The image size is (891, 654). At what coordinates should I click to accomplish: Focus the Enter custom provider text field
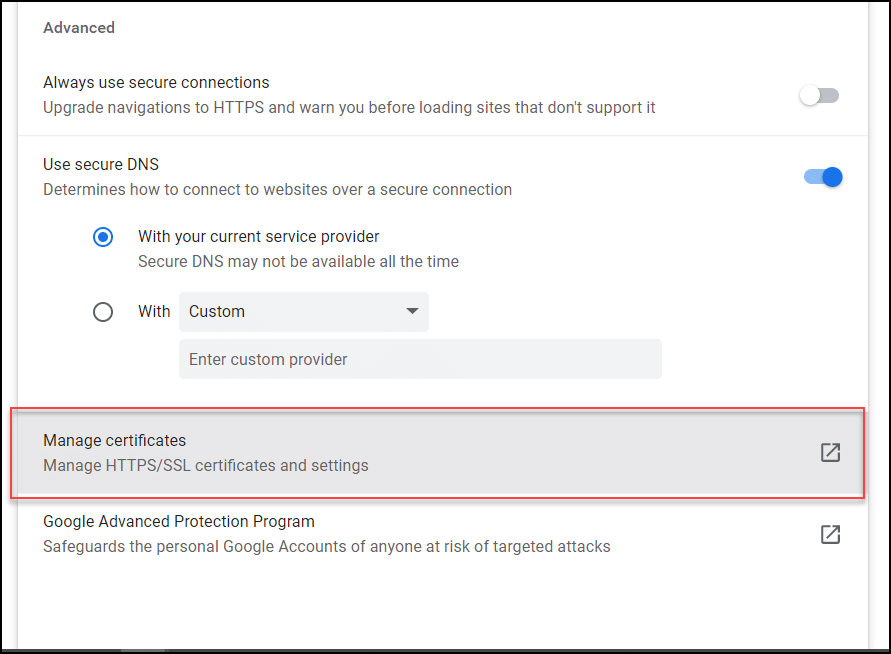420,359
